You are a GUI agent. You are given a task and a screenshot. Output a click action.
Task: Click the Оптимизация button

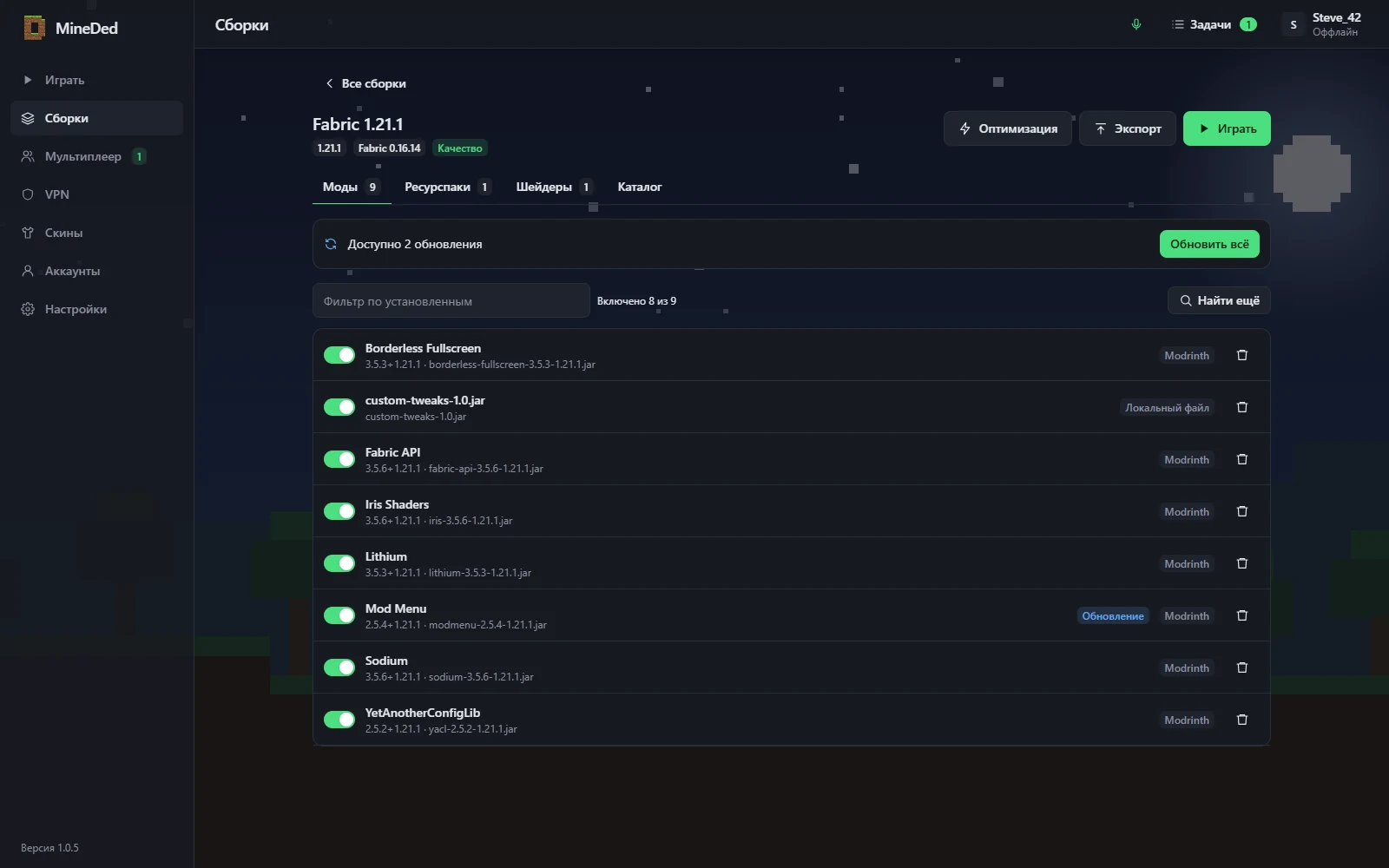point(1008,128)
